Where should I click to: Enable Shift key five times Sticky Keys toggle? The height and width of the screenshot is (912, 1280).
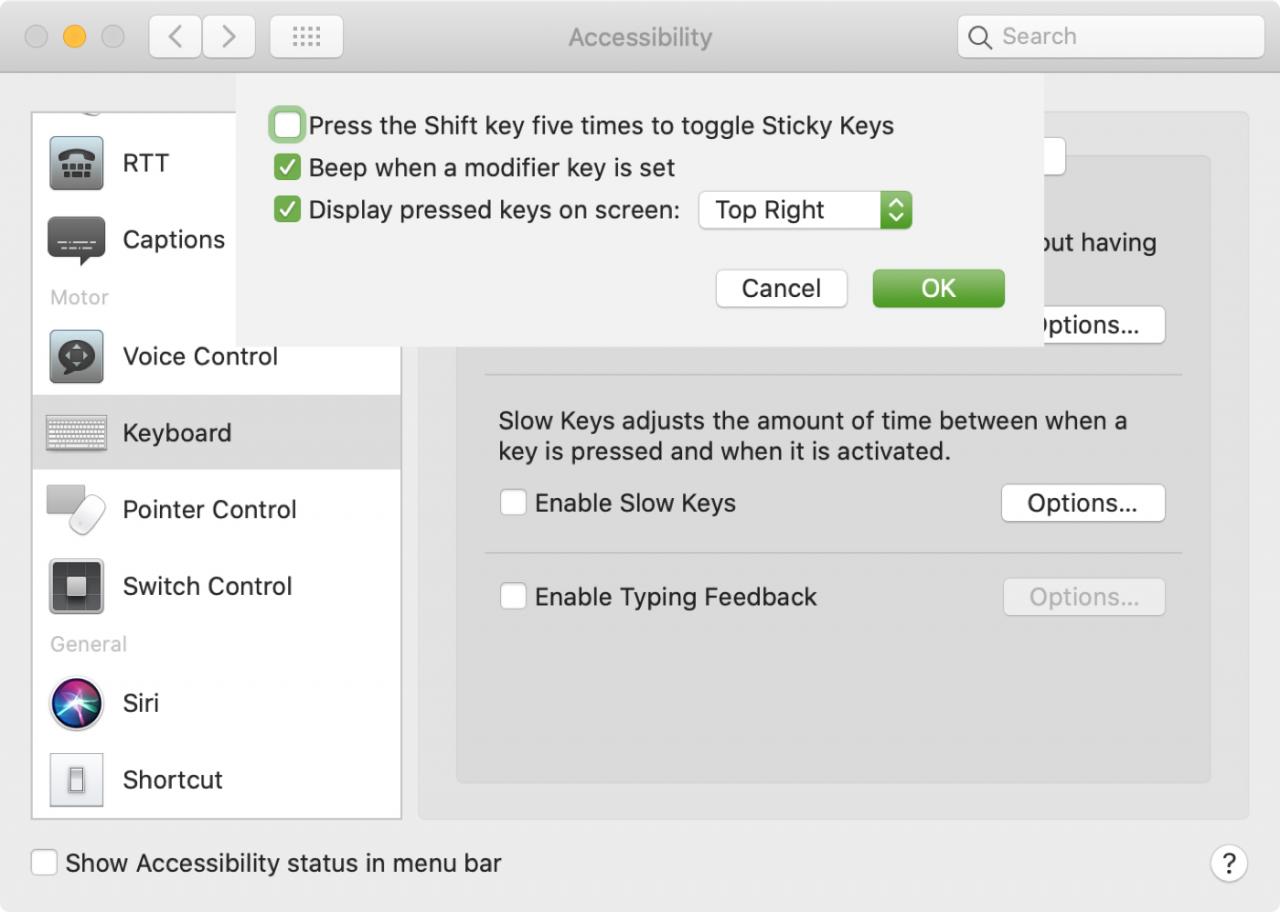[287, 126]
